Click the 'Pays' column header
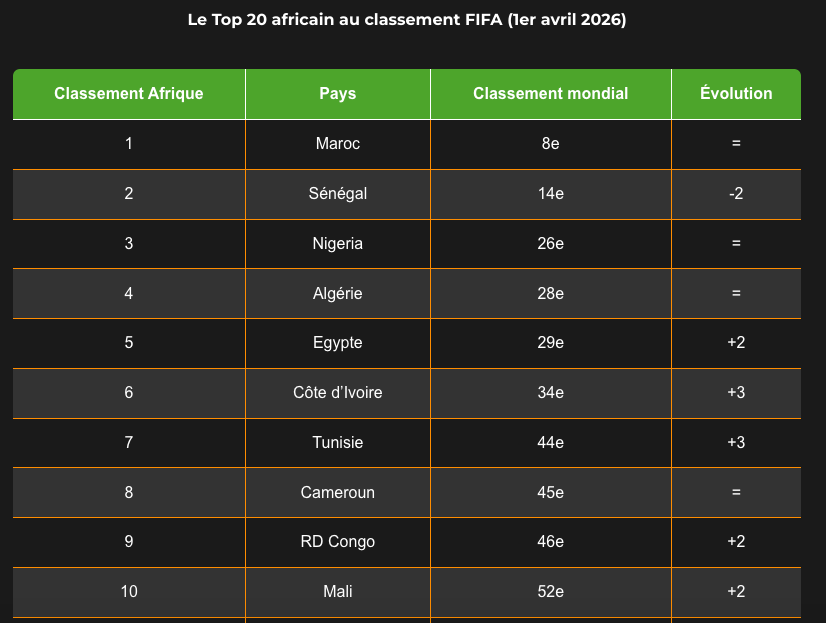 click(x=338, y=94)
